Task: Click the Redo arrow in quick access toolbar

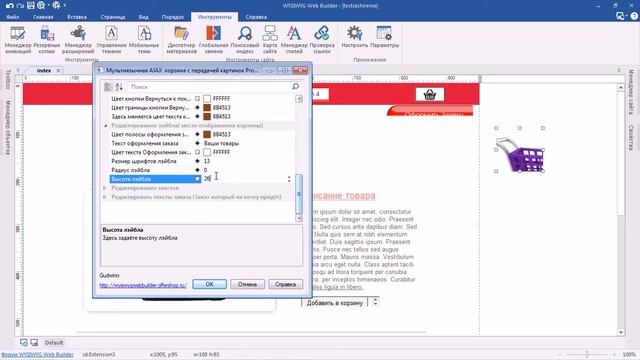Action: click(20, 6)
